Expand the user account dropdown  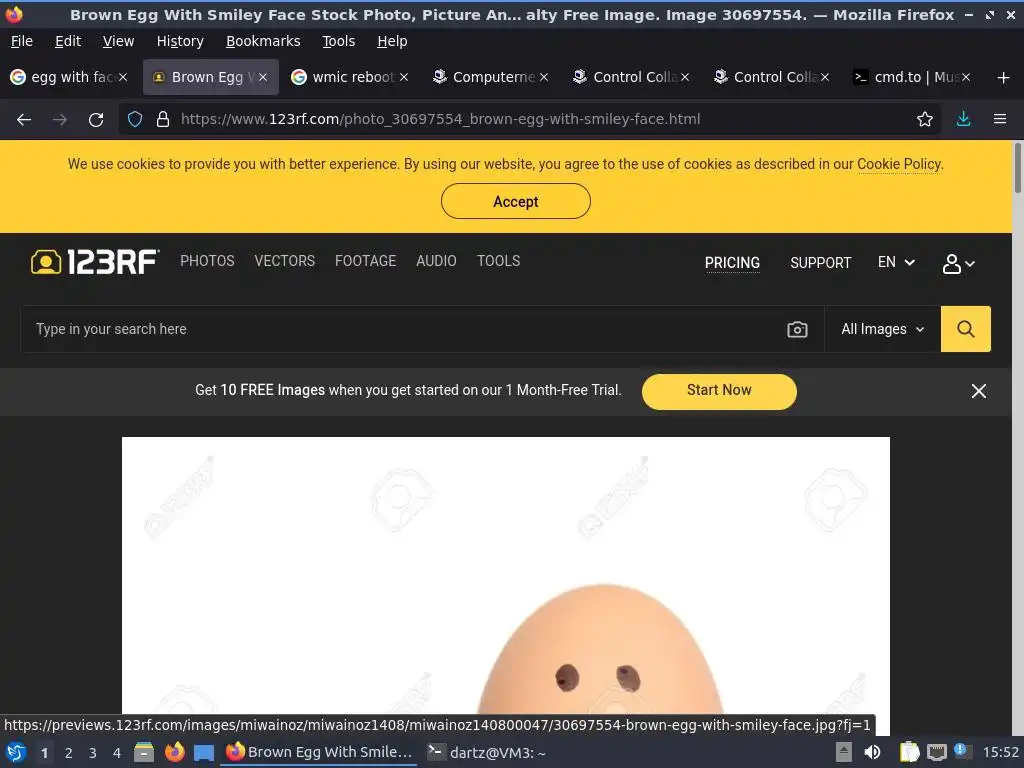[958, 264]
